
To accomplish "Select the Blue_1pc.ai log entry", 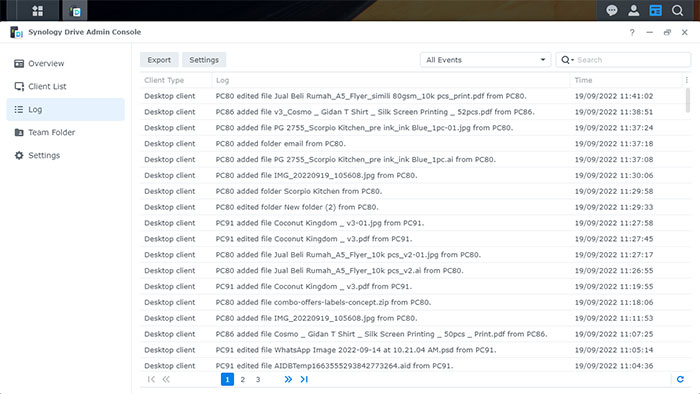I will (412, 159).
